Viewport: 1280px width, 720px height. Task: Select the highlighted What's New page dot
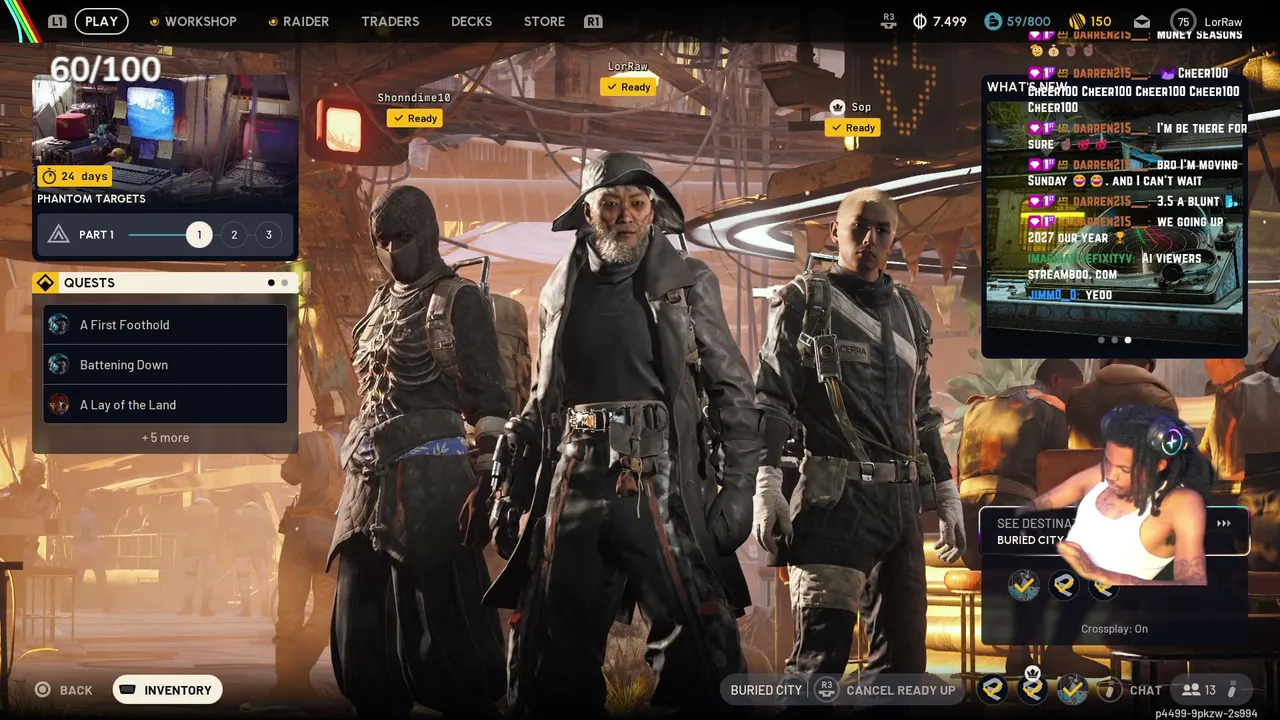point(1128,340)
